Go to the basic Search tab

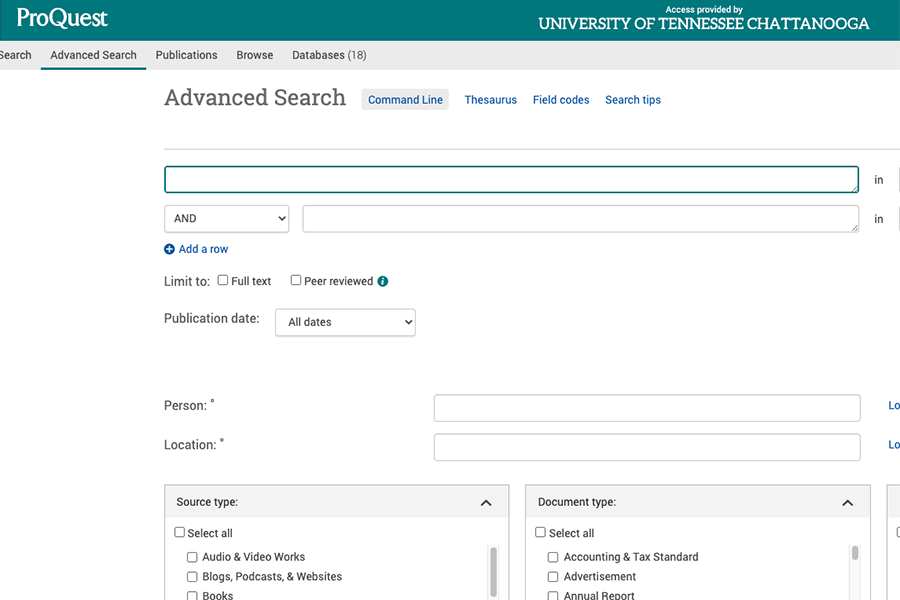(x=15, y=55)
